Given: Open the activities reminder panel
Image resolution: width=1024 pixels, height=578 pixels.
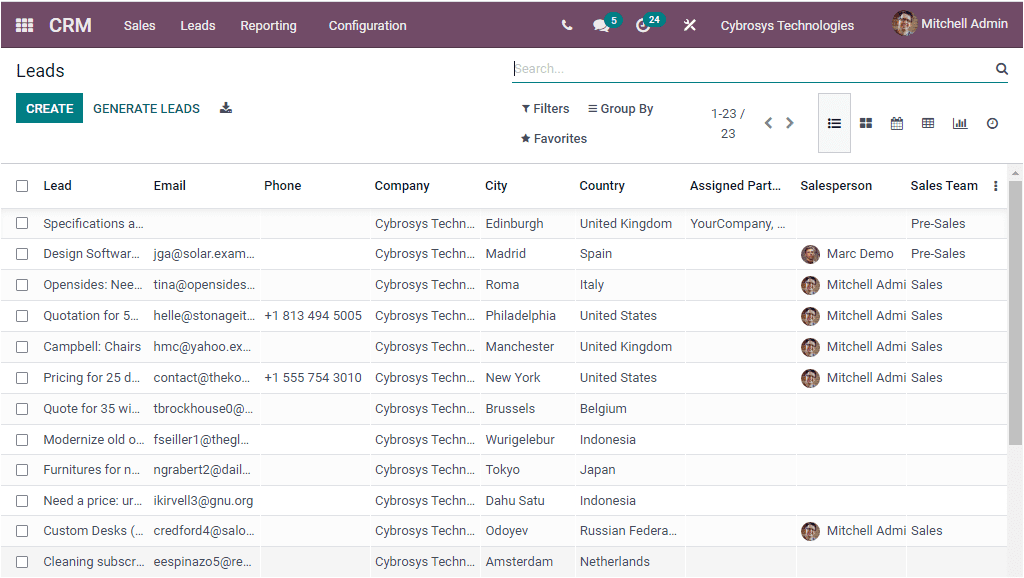Looking at the screenshot, I should click(x=643, y=24).
